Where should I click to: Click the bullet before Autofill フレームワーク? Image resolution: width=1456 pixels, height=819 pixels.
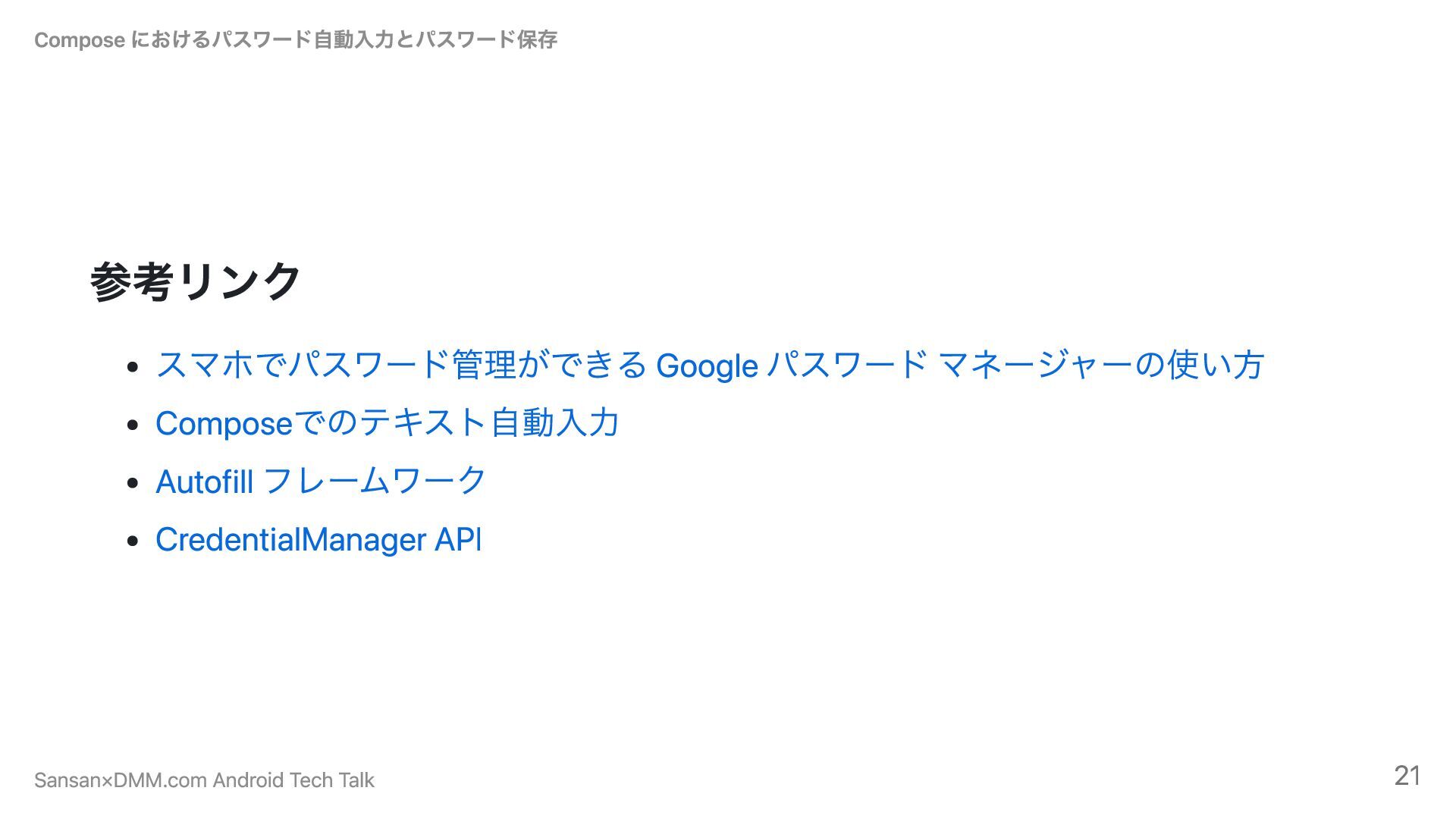click(133, 483)
